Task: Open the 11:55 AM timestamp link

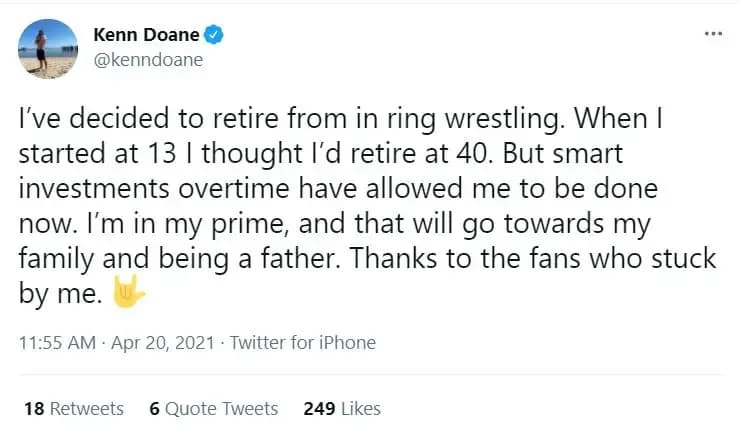Action: click(x=57, y=342)
